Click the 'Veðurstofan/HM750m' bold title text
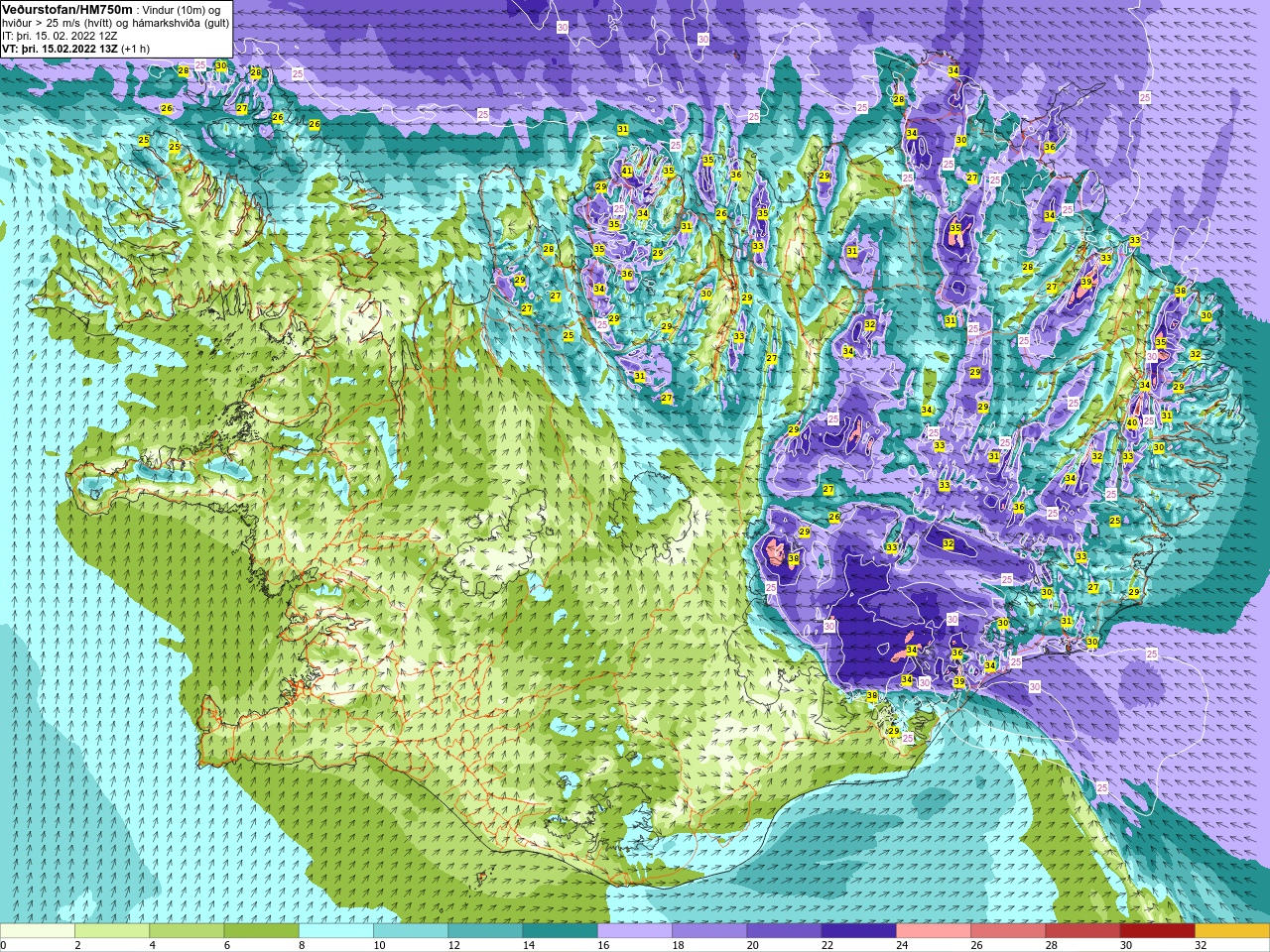This screenshot has width=1270, height=952. tap(67, 9)
